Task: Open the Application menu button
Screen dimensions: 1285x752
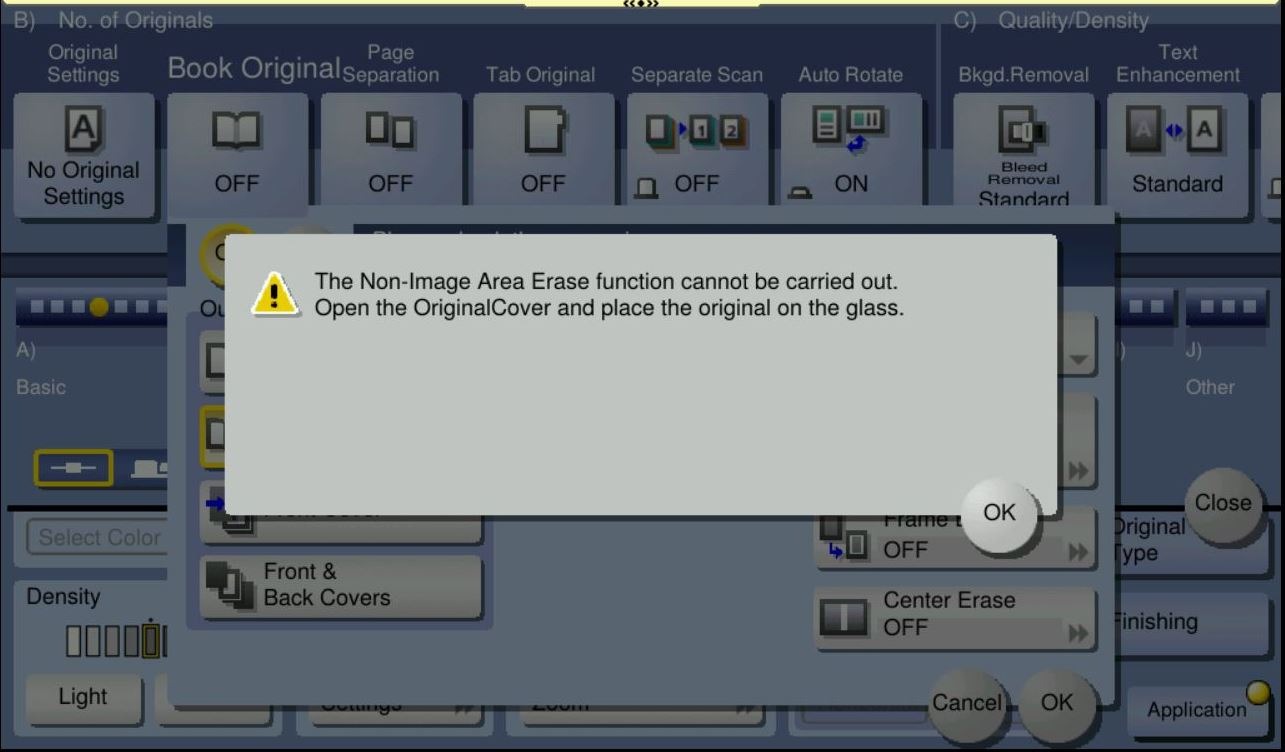Action: (x=1197, y=710)
